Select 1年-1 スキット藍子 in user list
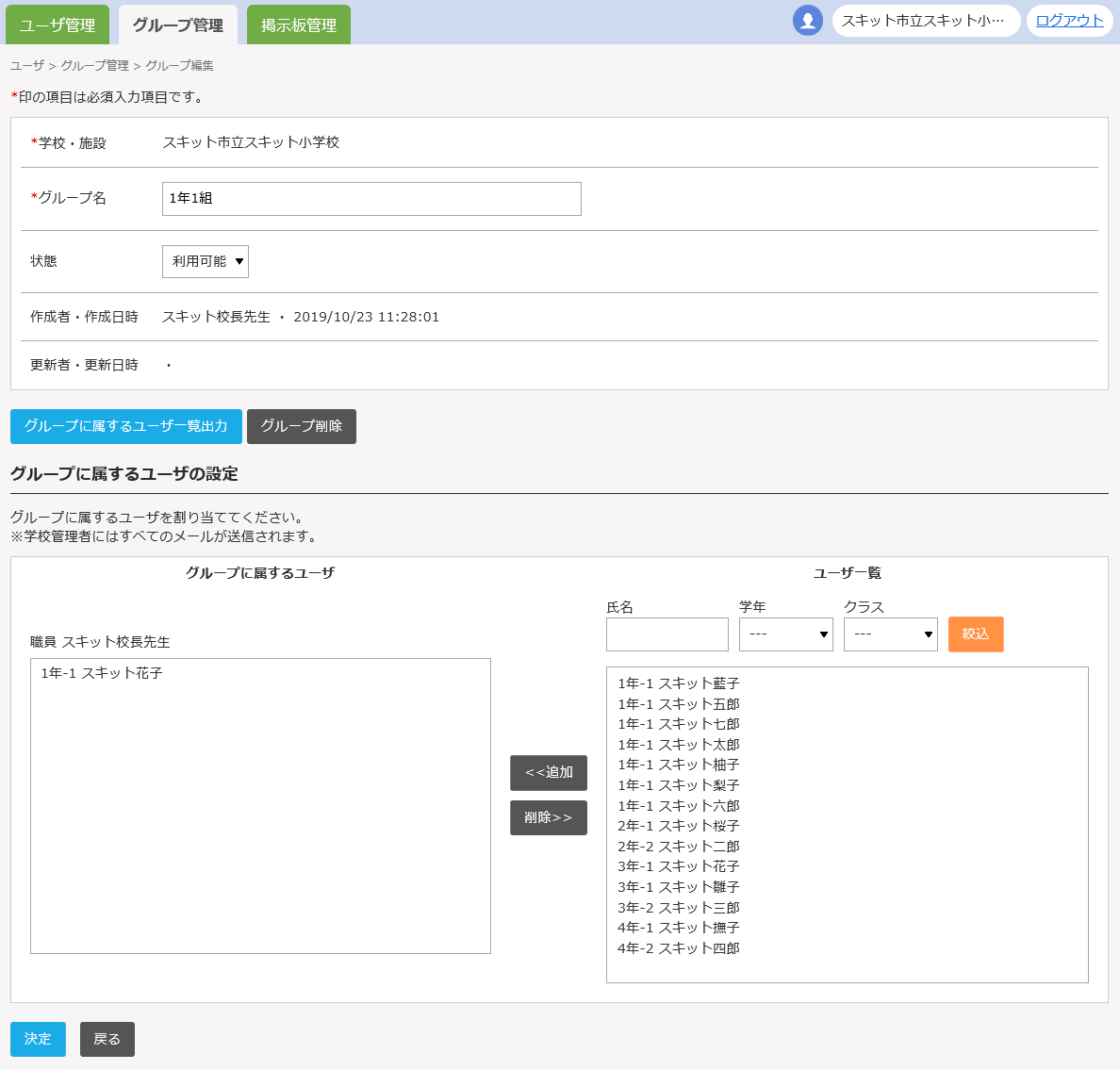The height and width of the screenshot is (1070, 1120). click(x=679, y=683)
